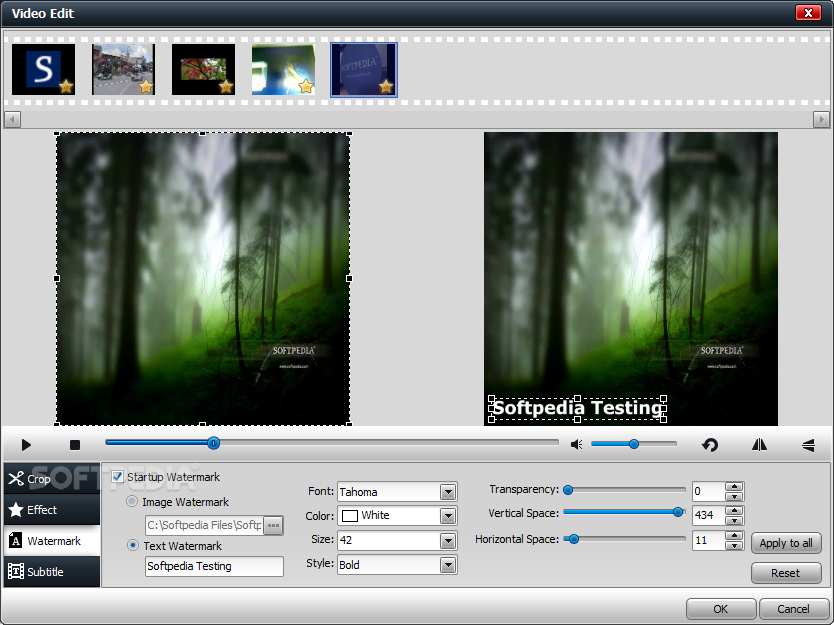Expand the Size dropdown showing 42
This screenshot has width=834, height=625.
pyautogui.click(x=448, y=540)
